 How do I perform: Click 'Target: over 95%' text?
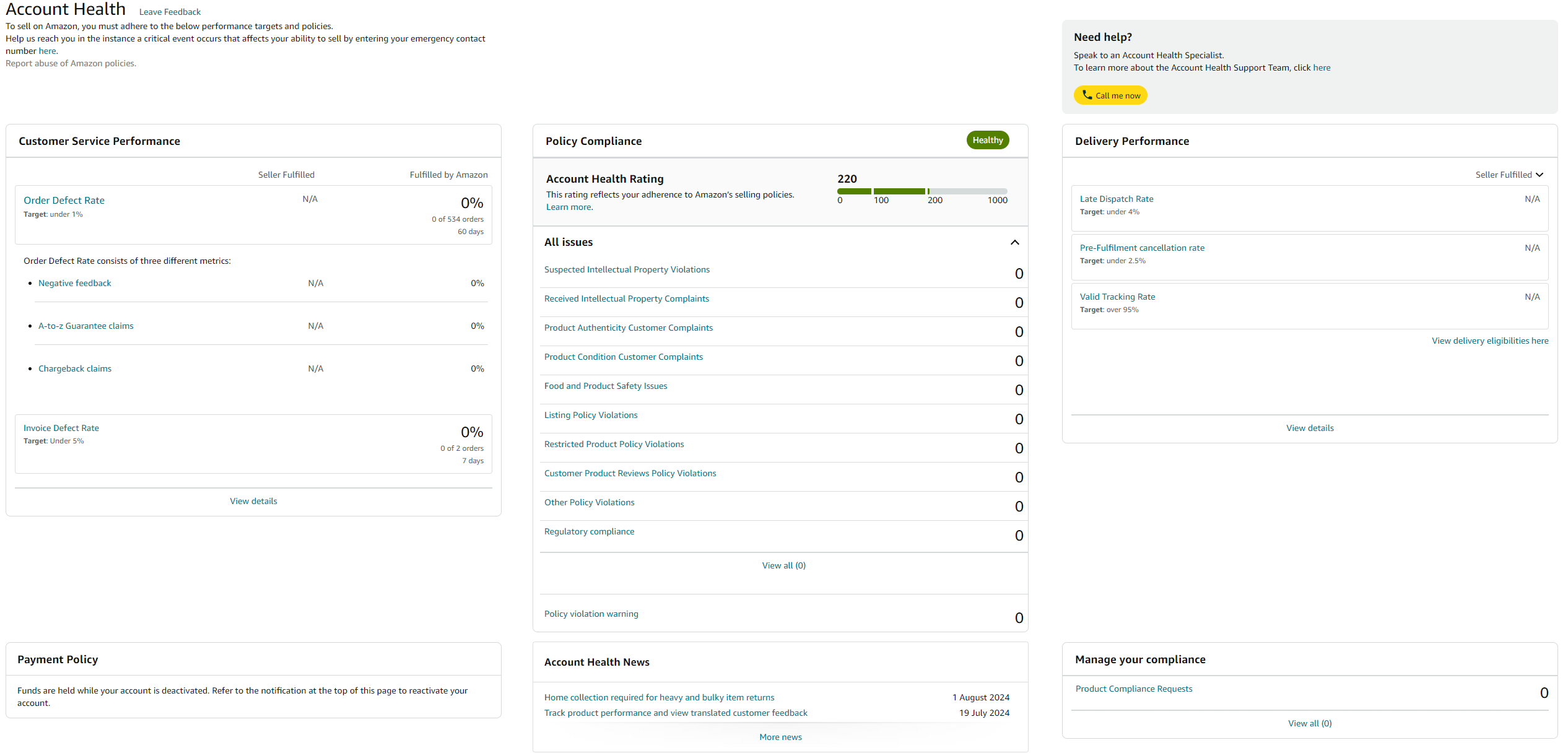point(1109,310)
